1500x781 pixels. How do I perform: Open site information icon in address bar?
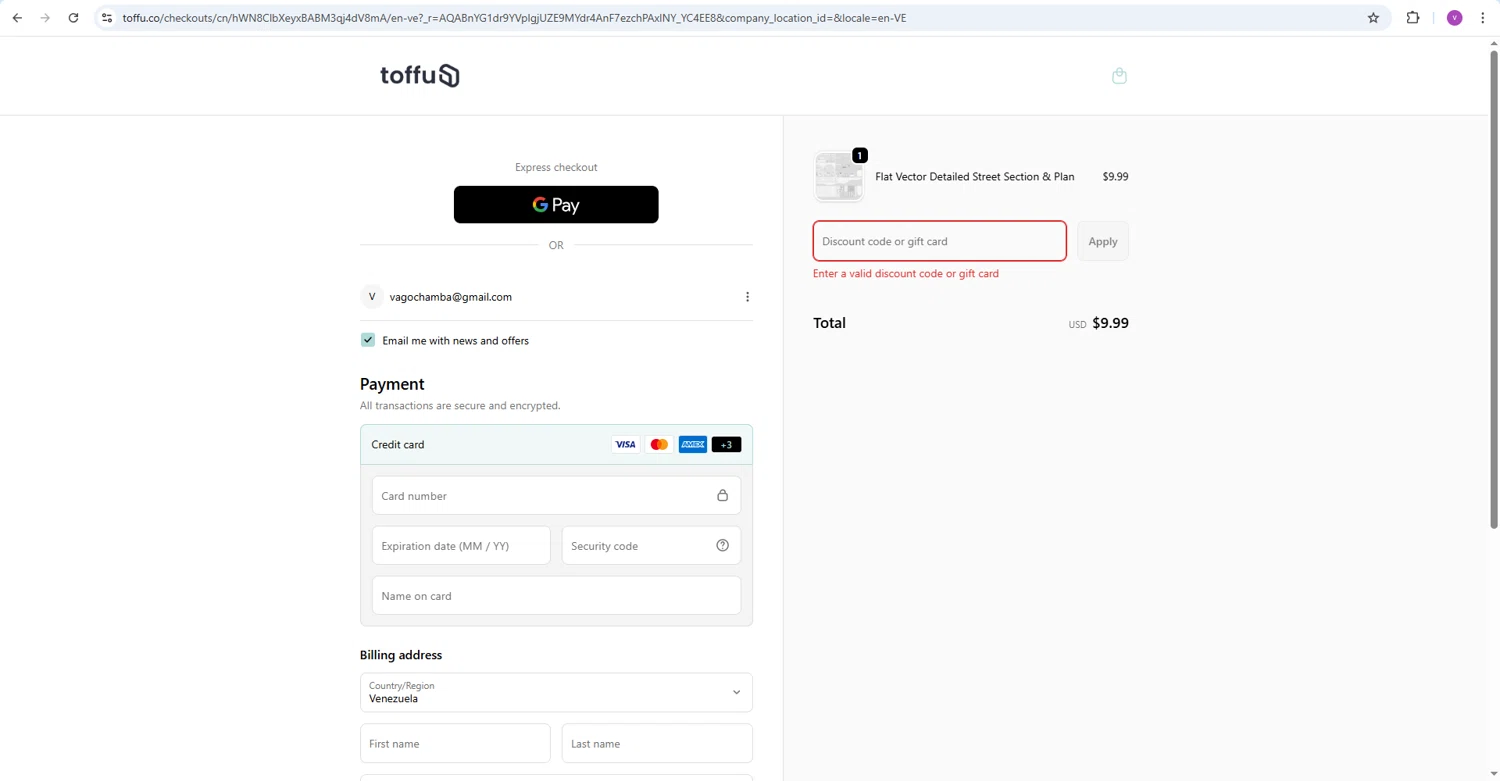(107, 18)
